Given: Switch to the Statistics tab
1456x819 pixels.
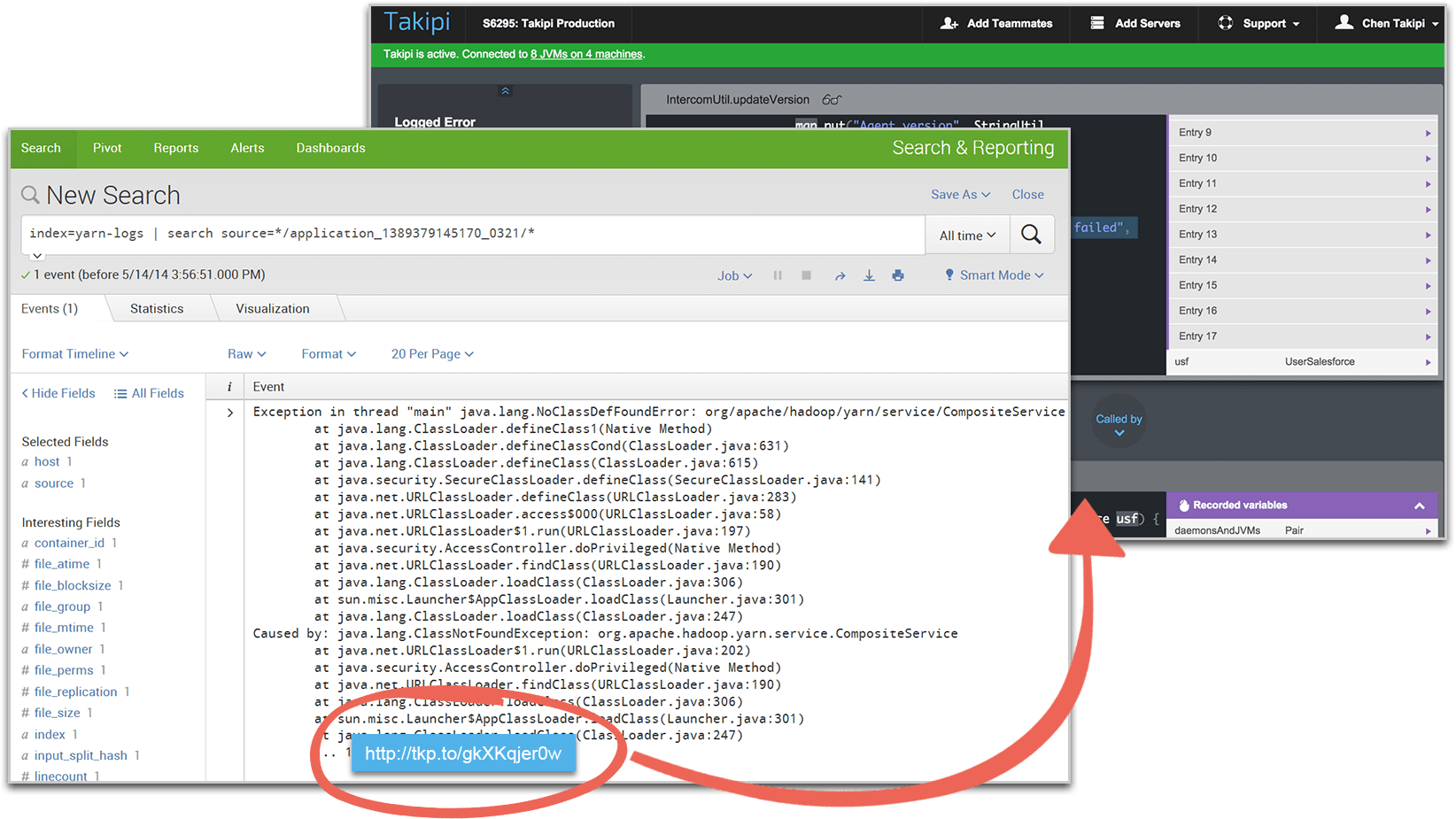Looking at the screenshot, I should point(157,309).
